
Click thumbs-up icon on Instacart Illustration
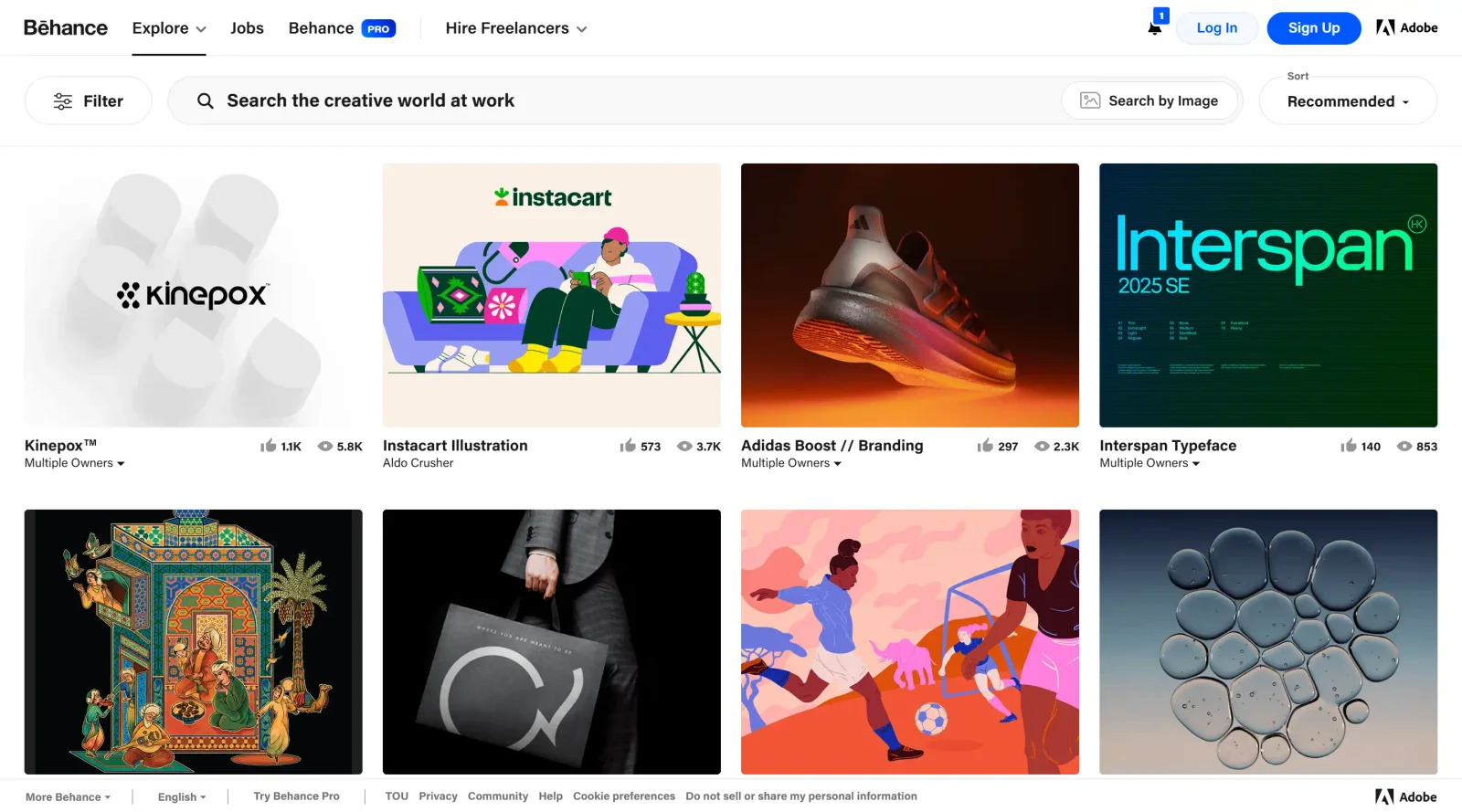click(628, 446)
